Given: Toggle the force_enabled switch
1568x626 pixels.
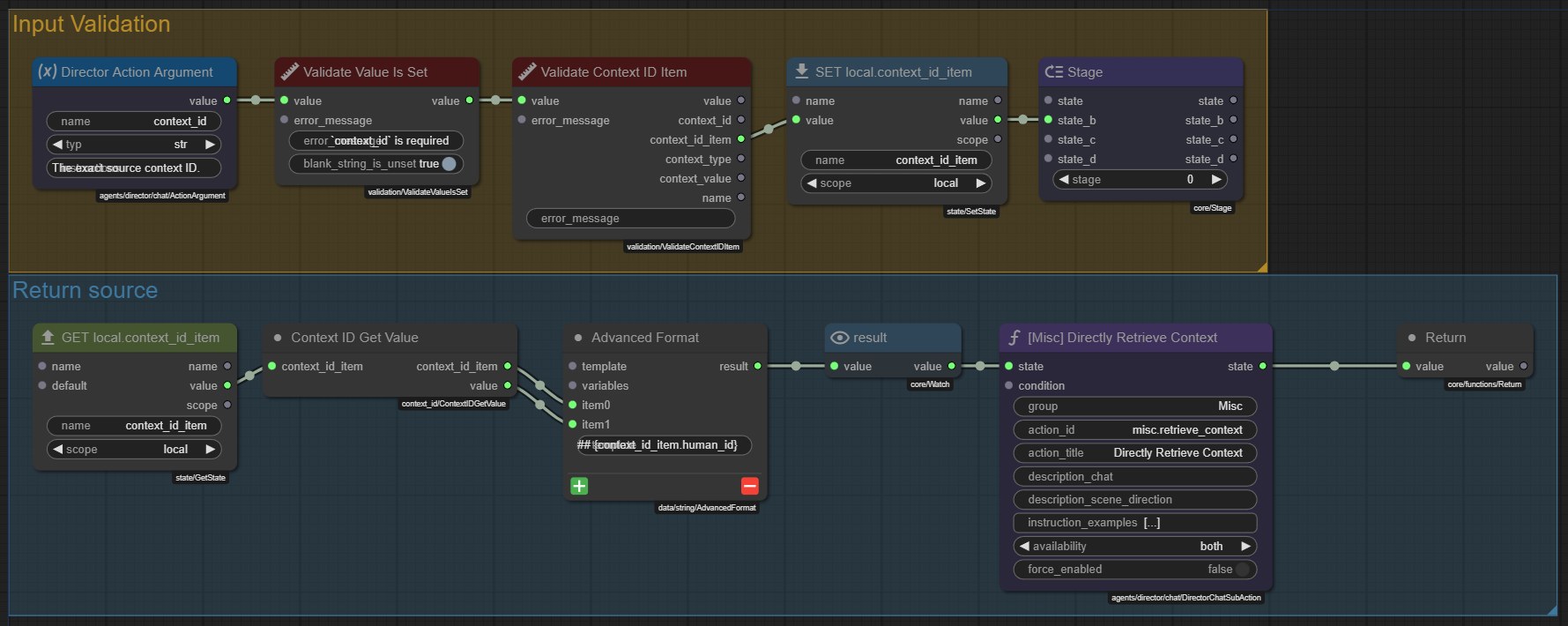Looking at the screenshot, I should [x=1242, y=570].
